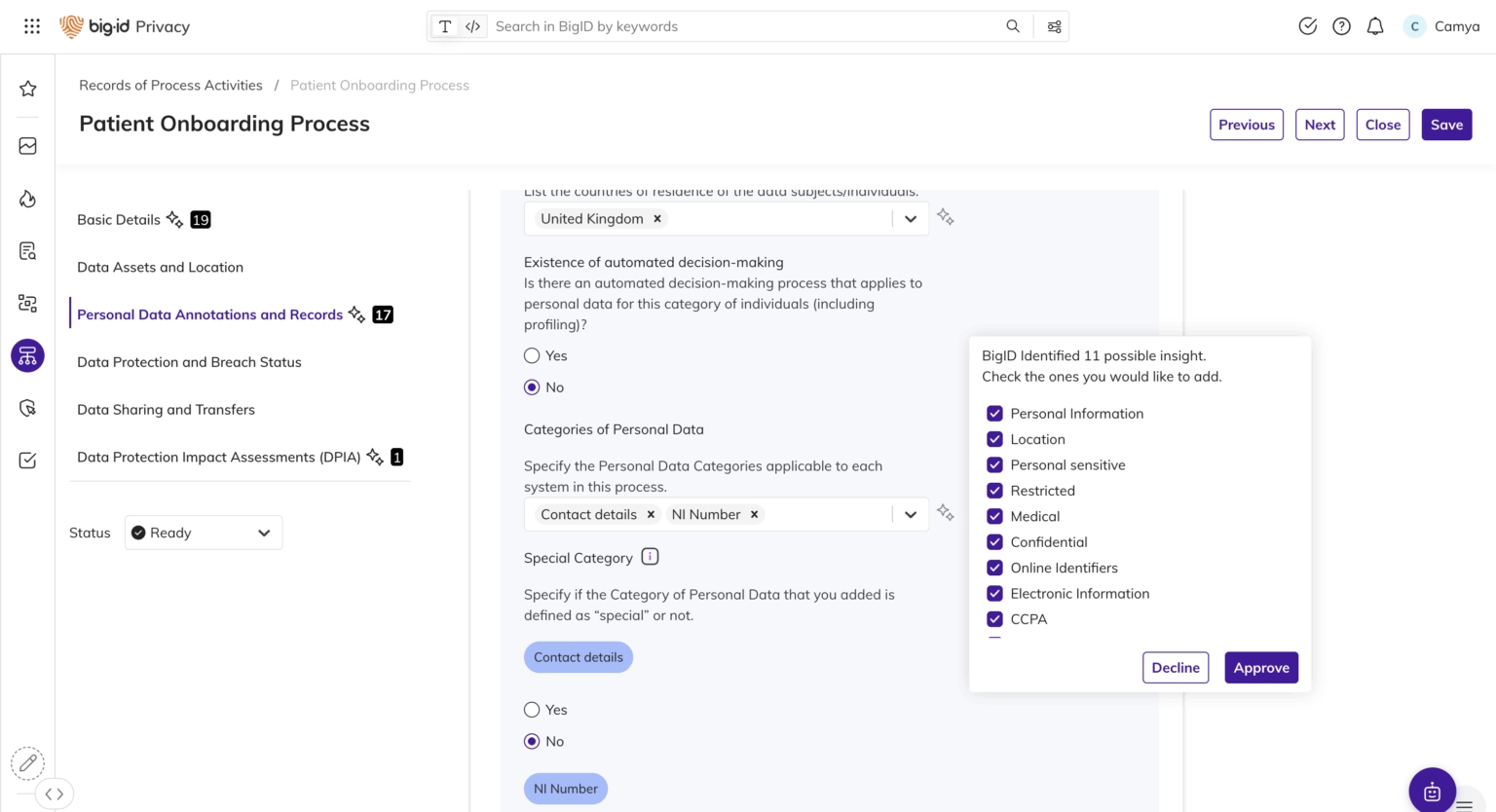The width and height of the screenshot is (1496, 812).
Task: Open the apps grid menu icon
Action: click(32, 26)
